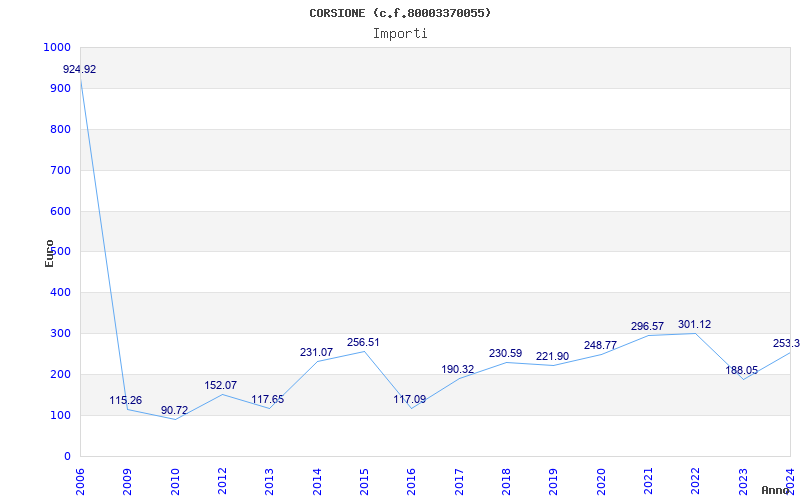
Task: Click the 900 y-axis tick label
Action: (x=61, y=88)
